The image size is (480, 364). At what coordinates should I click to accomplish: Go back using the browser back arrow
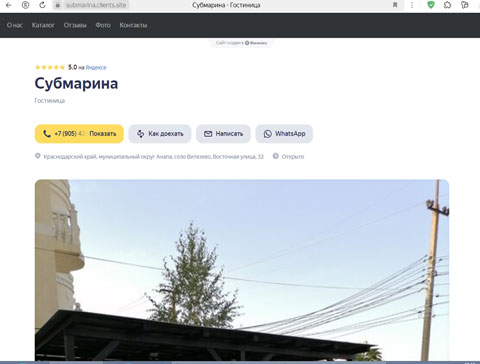pyautogui.click(x=9, y=5)
